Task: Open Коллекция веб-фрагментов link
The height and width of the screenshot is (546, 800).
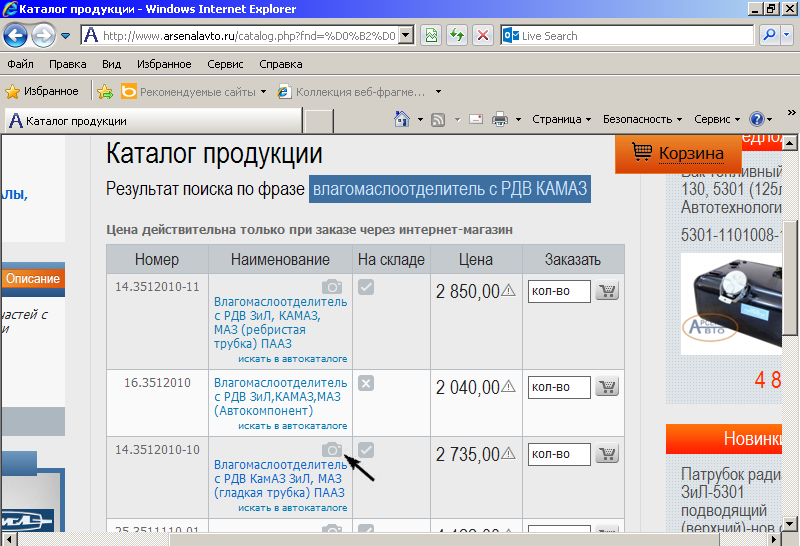Action: (x=352, y=92)
